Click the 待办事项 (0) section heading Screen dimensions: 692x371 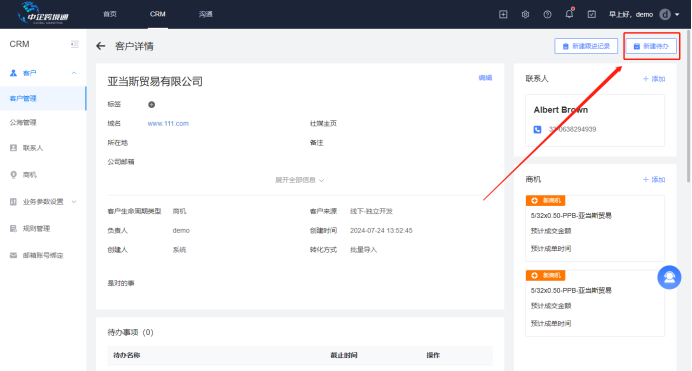pos(130,333)
